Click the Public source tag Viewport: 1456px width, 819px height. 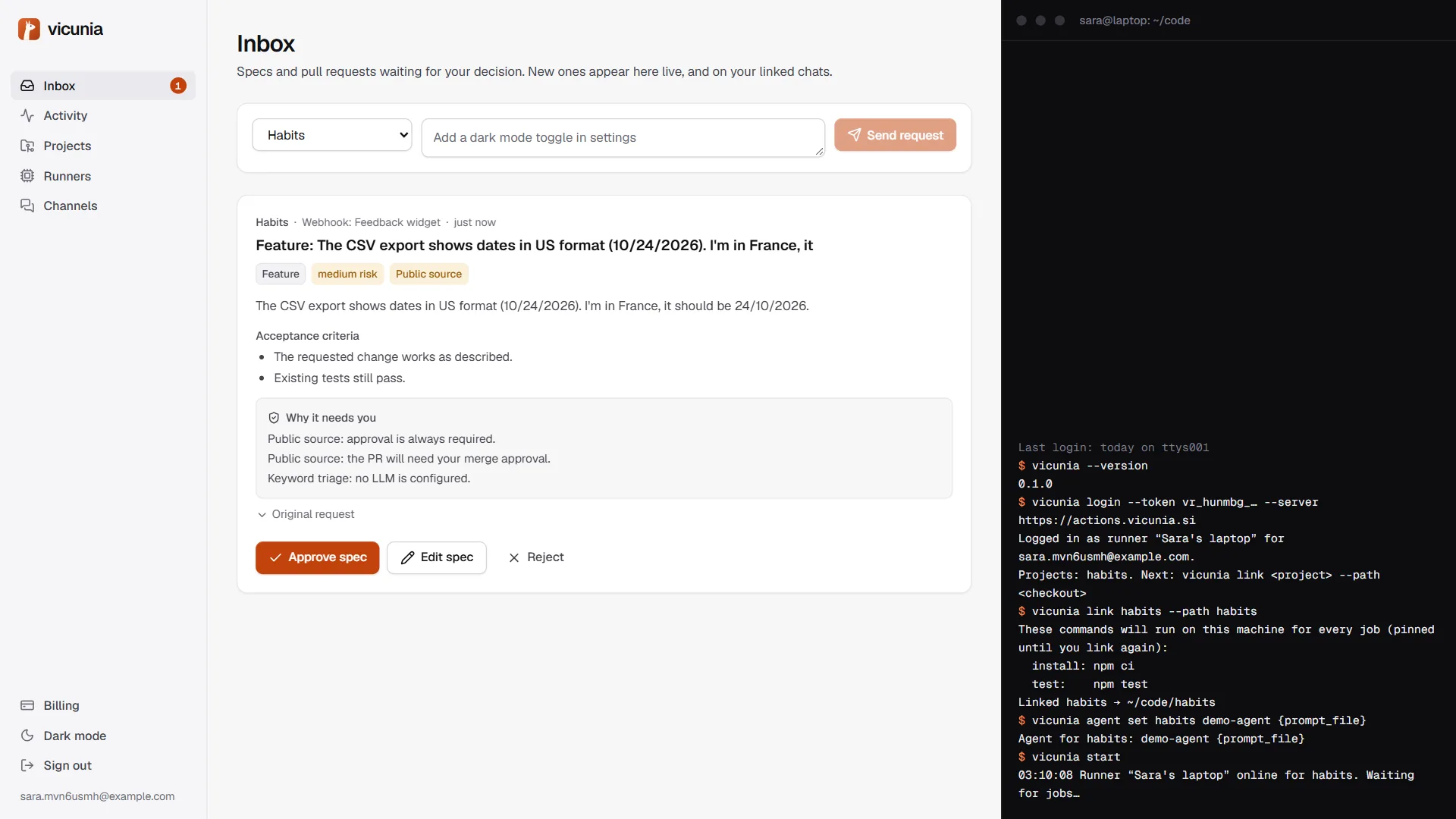coord(428,274)
